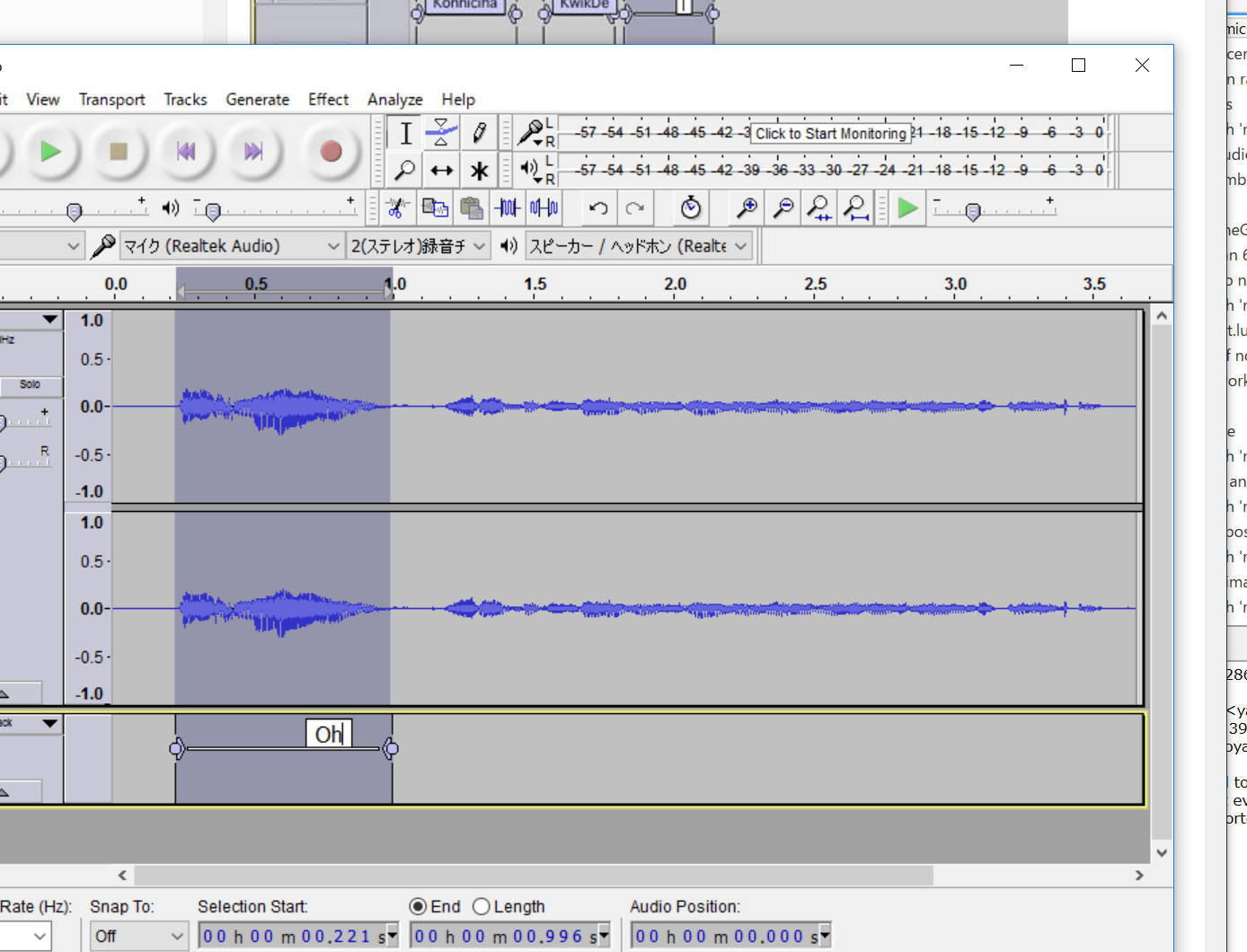
Task: Adjust the recording volume slider
Action: 75,212
